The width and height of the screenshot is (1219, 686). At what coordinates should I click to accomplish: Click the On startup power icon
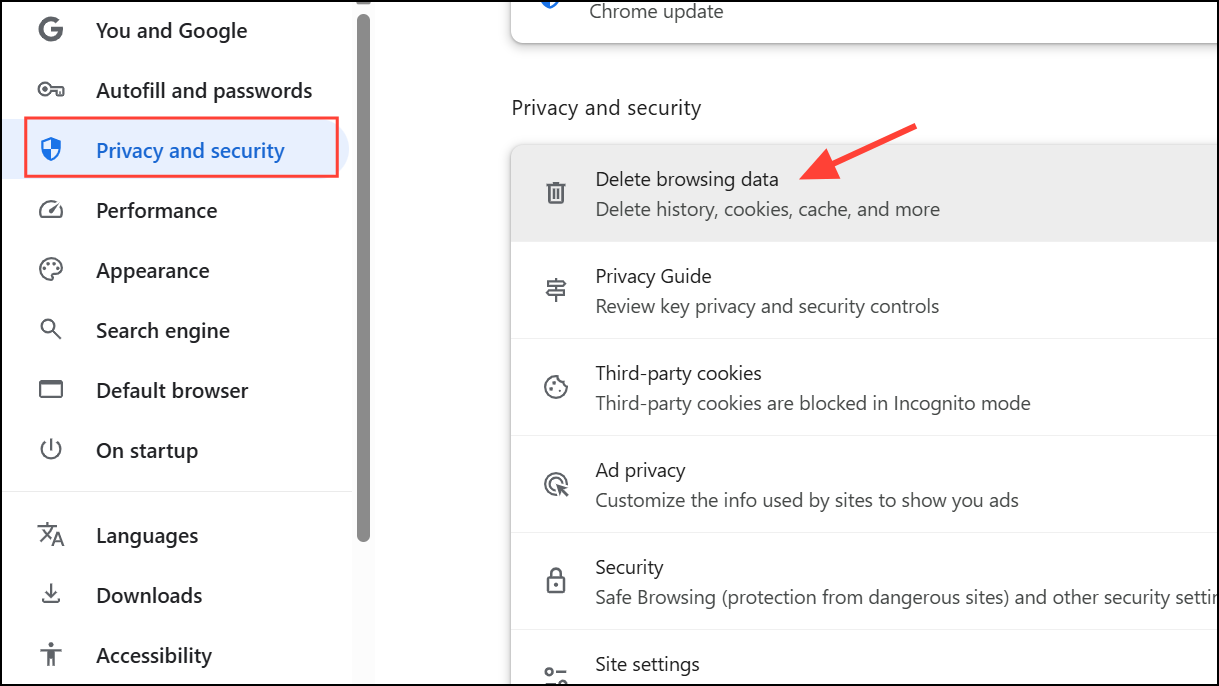[50, 450]
